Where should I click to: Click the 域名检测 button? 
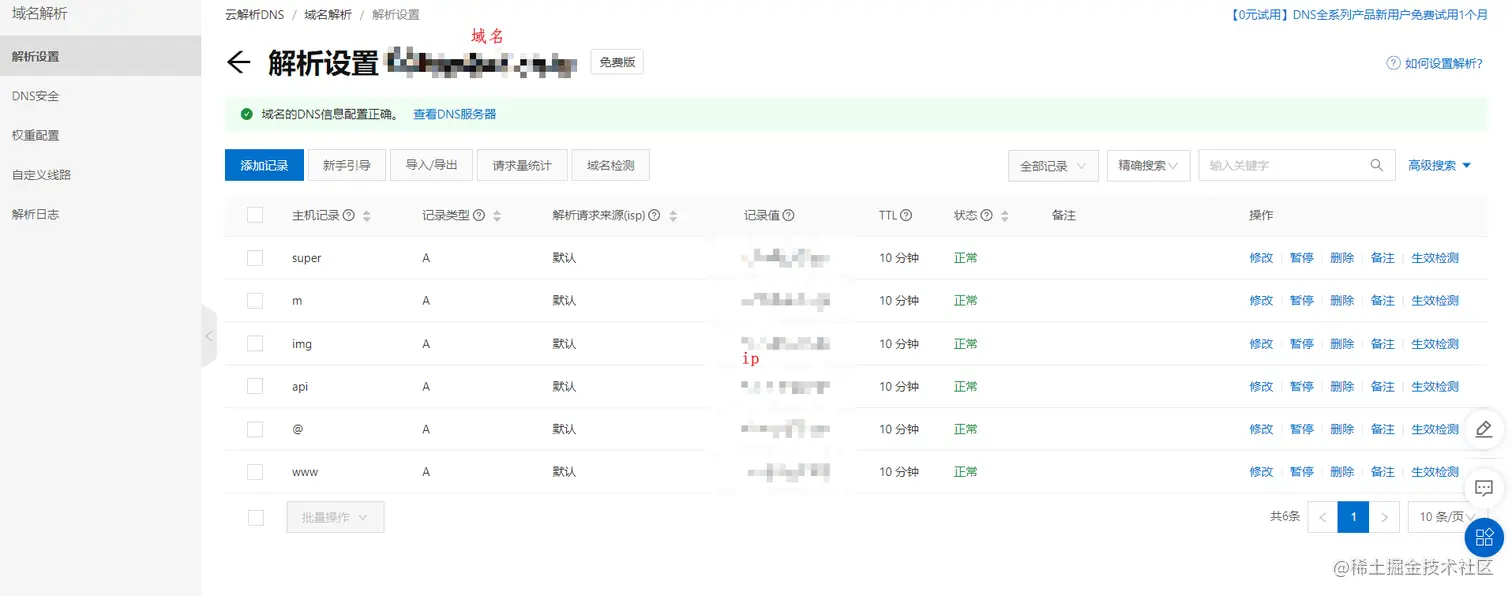tap(611, 165)
